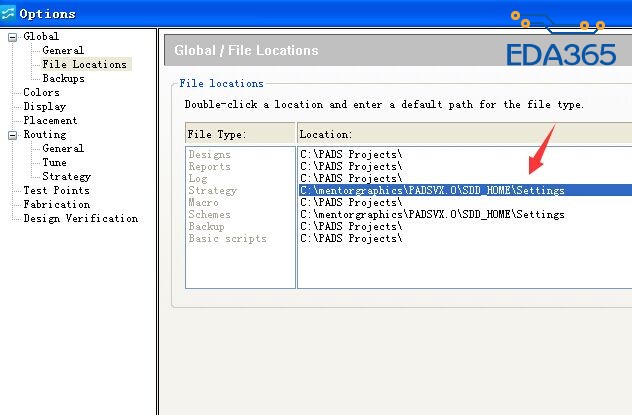Select the Designs location path row
Viewport: 632px width, 415px height.
pos(351,154)
